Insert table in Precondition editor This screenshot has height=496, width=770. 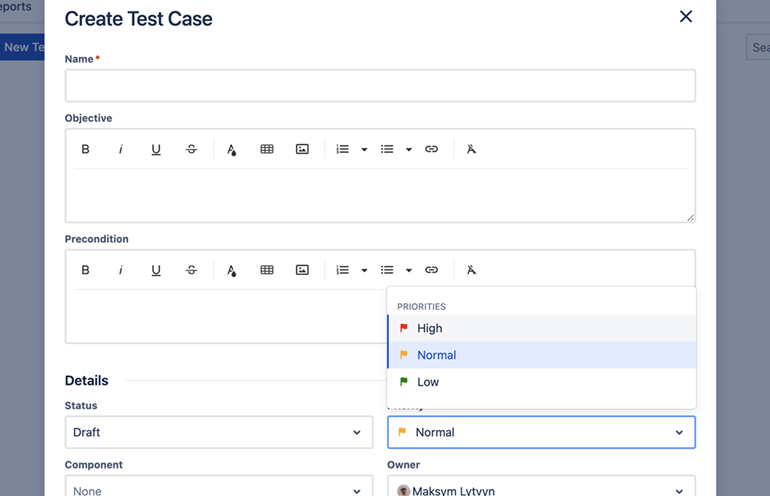point(267,270)
